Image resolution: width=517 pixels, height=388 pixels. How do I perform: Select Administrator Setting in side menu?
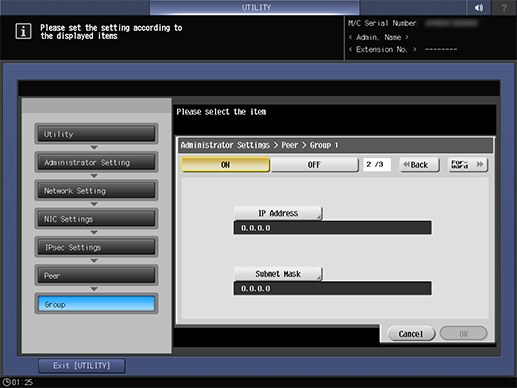[96, 162]
